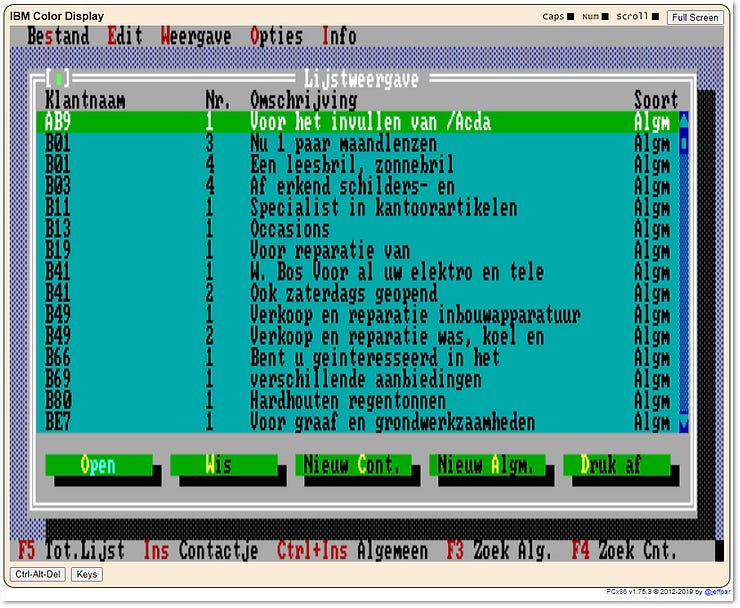
Task: Open the Info menu
Action: tap(339, 36)
